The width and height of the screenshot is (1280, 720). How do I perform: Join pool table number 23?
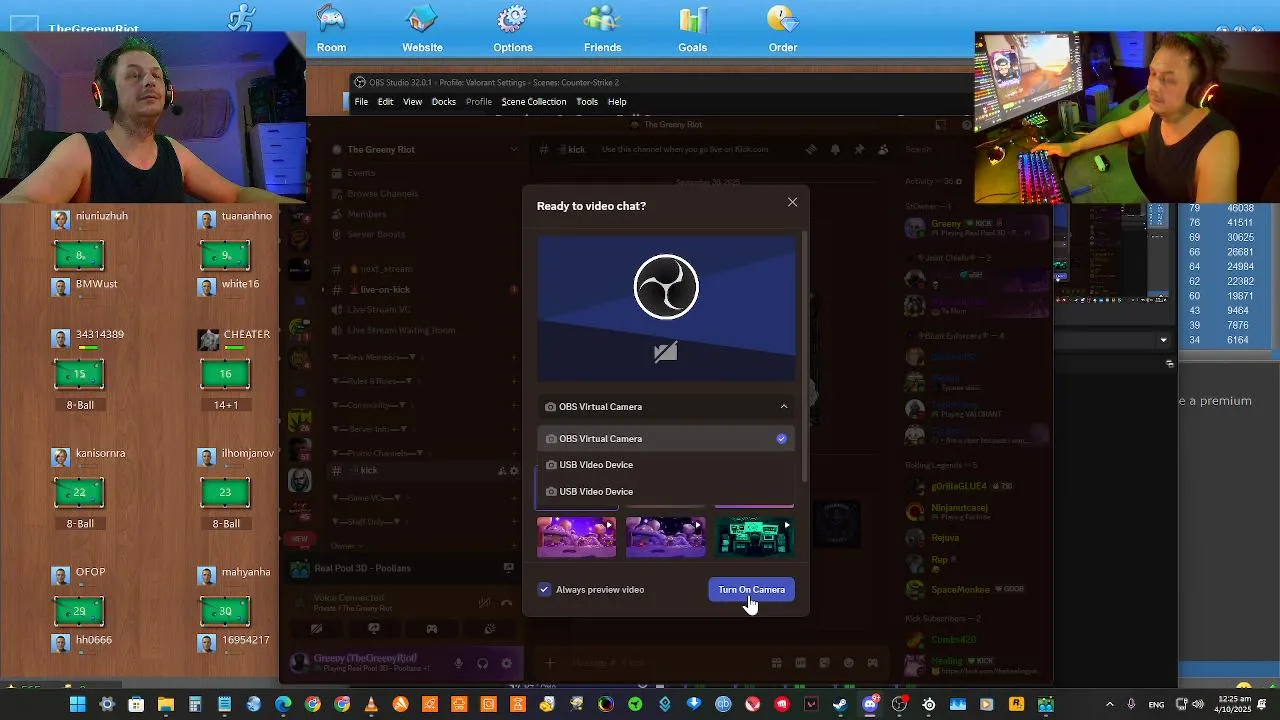coord(225,492)
